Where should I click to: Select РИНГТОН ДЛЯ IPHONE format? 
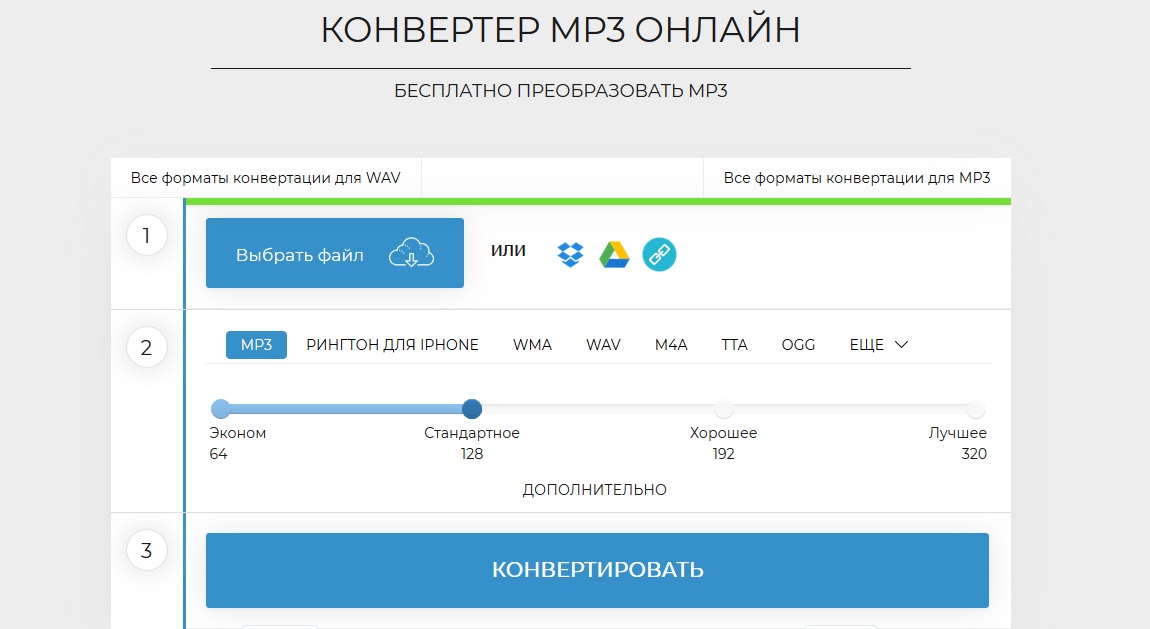[x=392, y=345]
